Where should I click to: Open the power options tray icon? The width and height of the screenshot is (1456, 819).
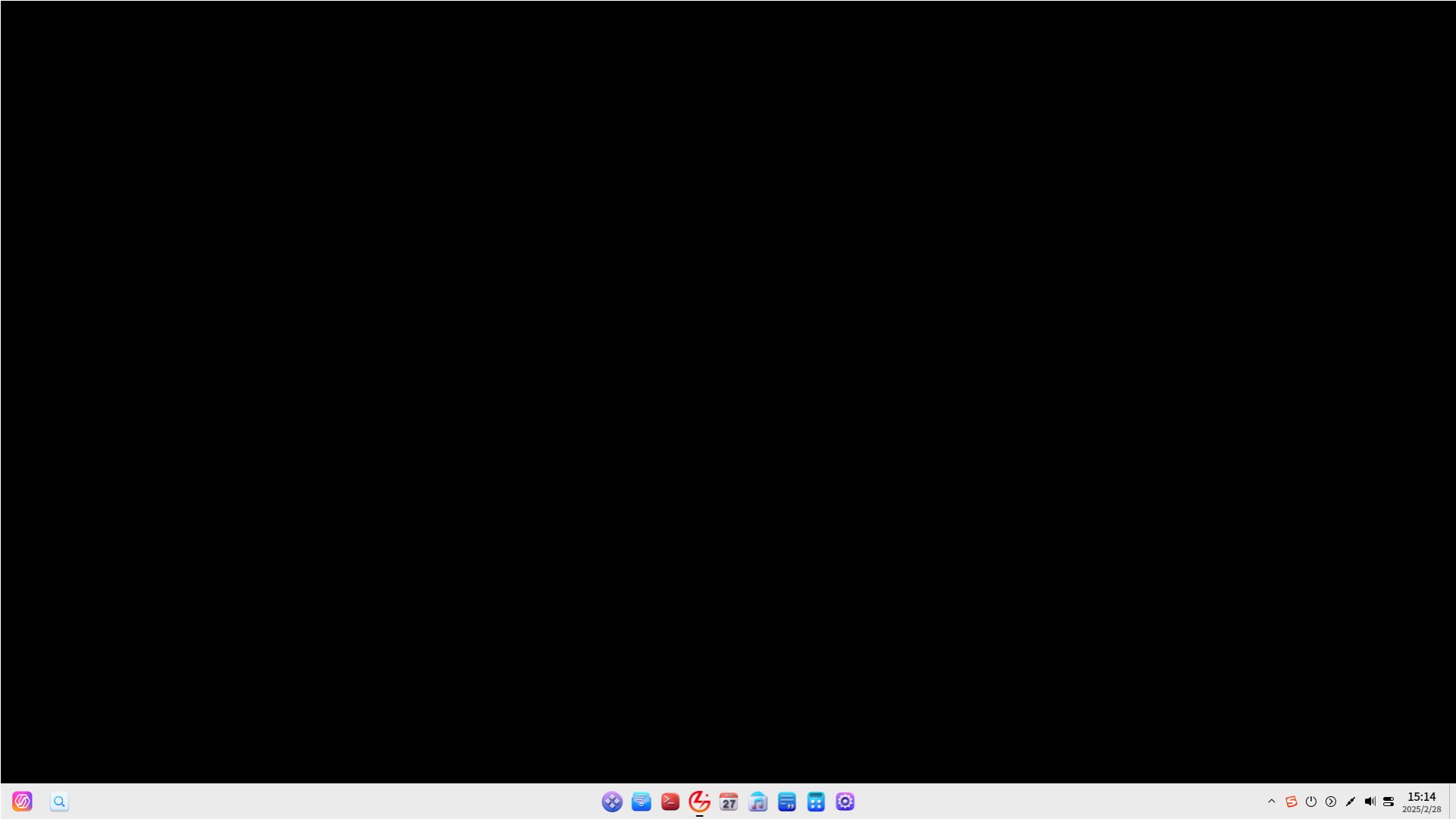(1311, 802)
